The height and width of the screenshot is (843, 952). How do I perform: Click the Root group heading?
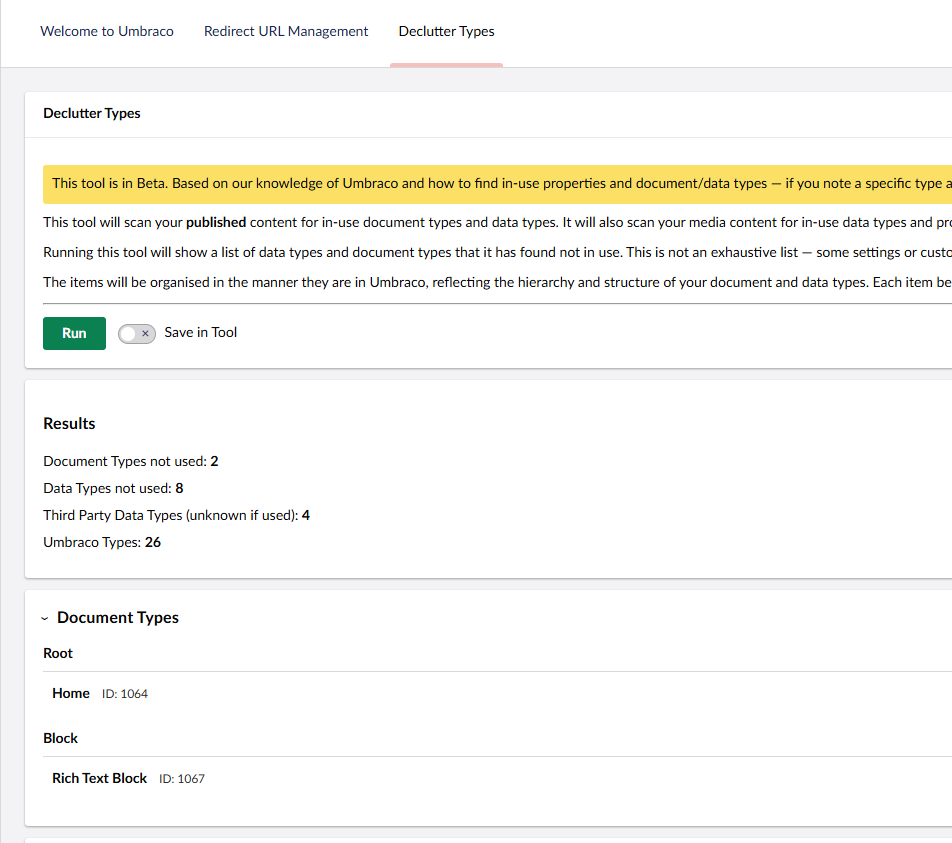coord(58,654)
